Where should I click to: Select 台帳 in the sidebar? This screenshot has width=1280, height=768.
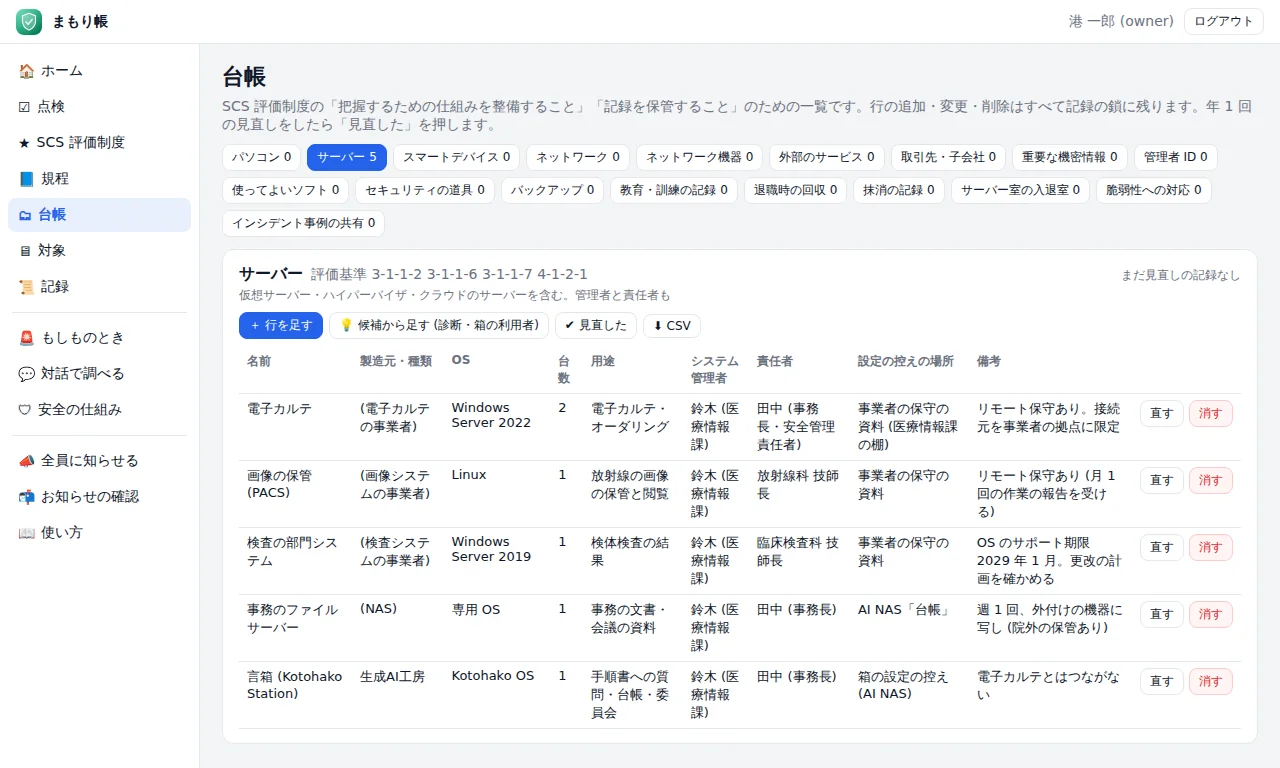coord(99,215)
